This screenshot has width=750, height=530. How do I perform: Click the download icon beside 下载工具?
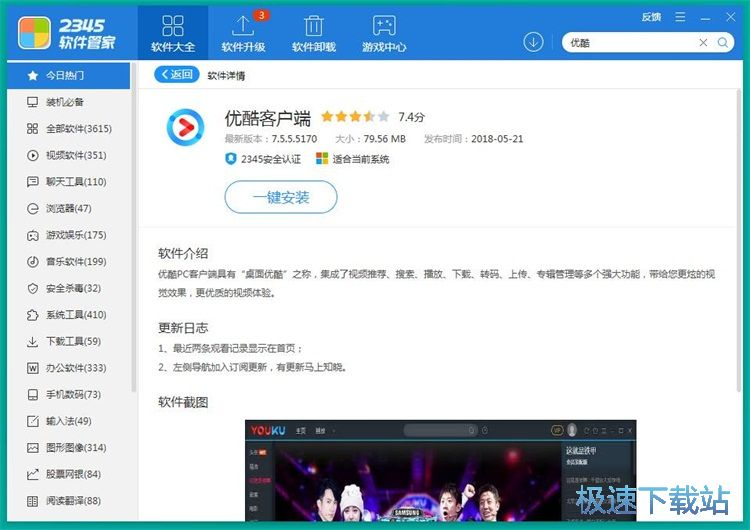[33, 342]
